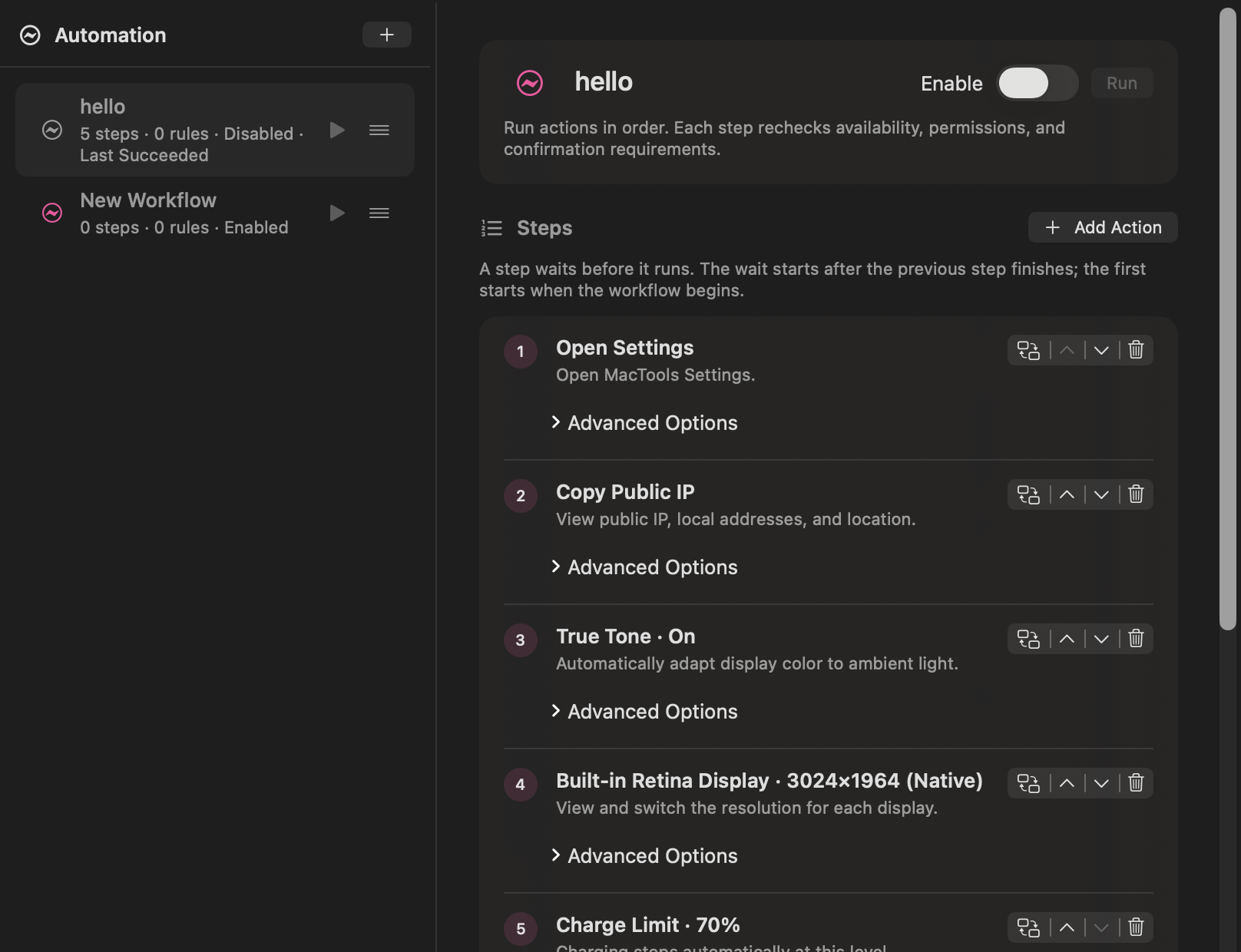This screenshot has width=1241, height=952.
Task: Move Copy Public IP step down
Action: click(1101, 494)
